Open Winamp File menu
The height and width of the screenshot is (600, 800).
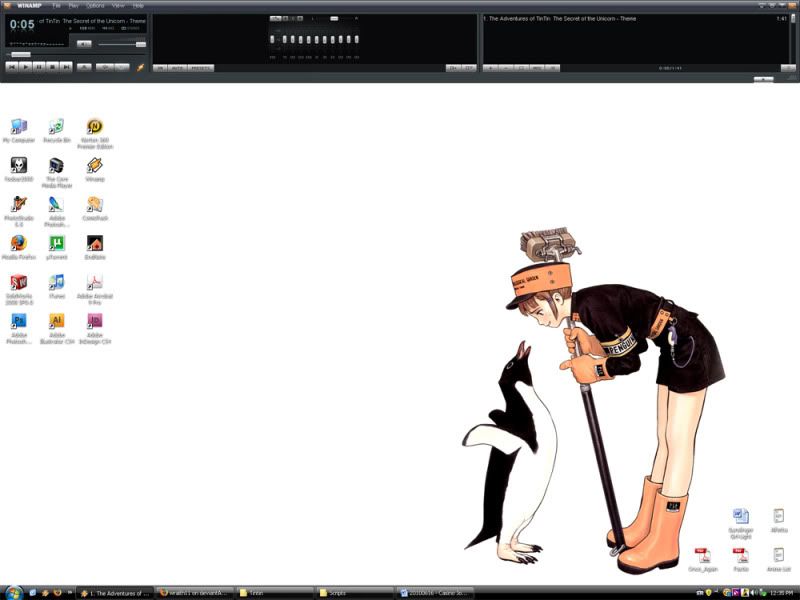tap(56, 6)
